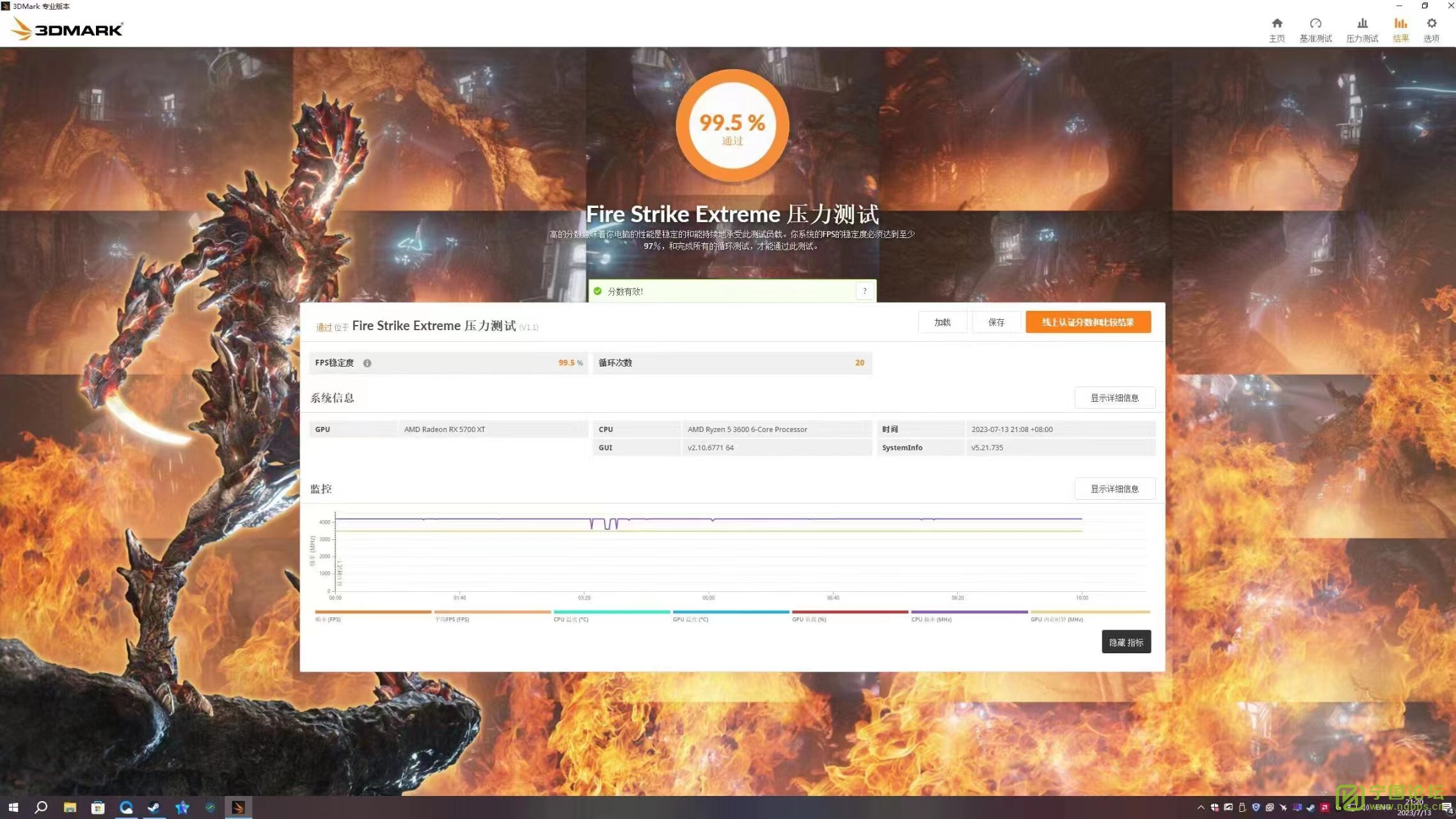Click the purple monitor tray icon
This screenshot has width=1456, height=819.
pyautogui.click(x=1297, y=807)
